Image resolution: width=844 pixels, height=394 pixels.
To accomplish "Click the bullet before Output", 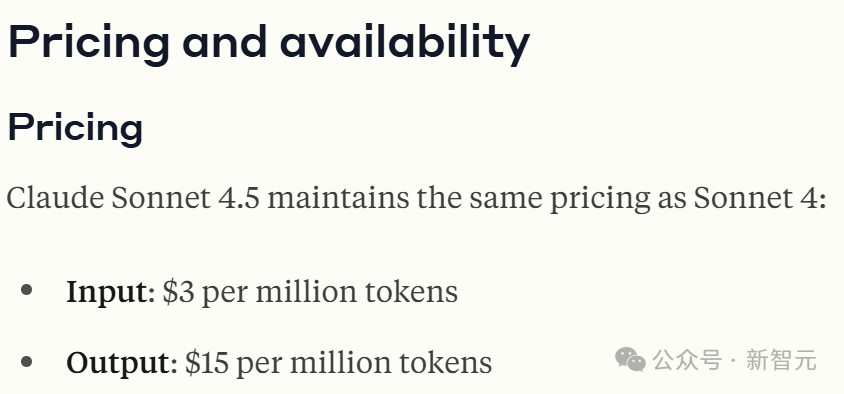I will click(26, 361).
